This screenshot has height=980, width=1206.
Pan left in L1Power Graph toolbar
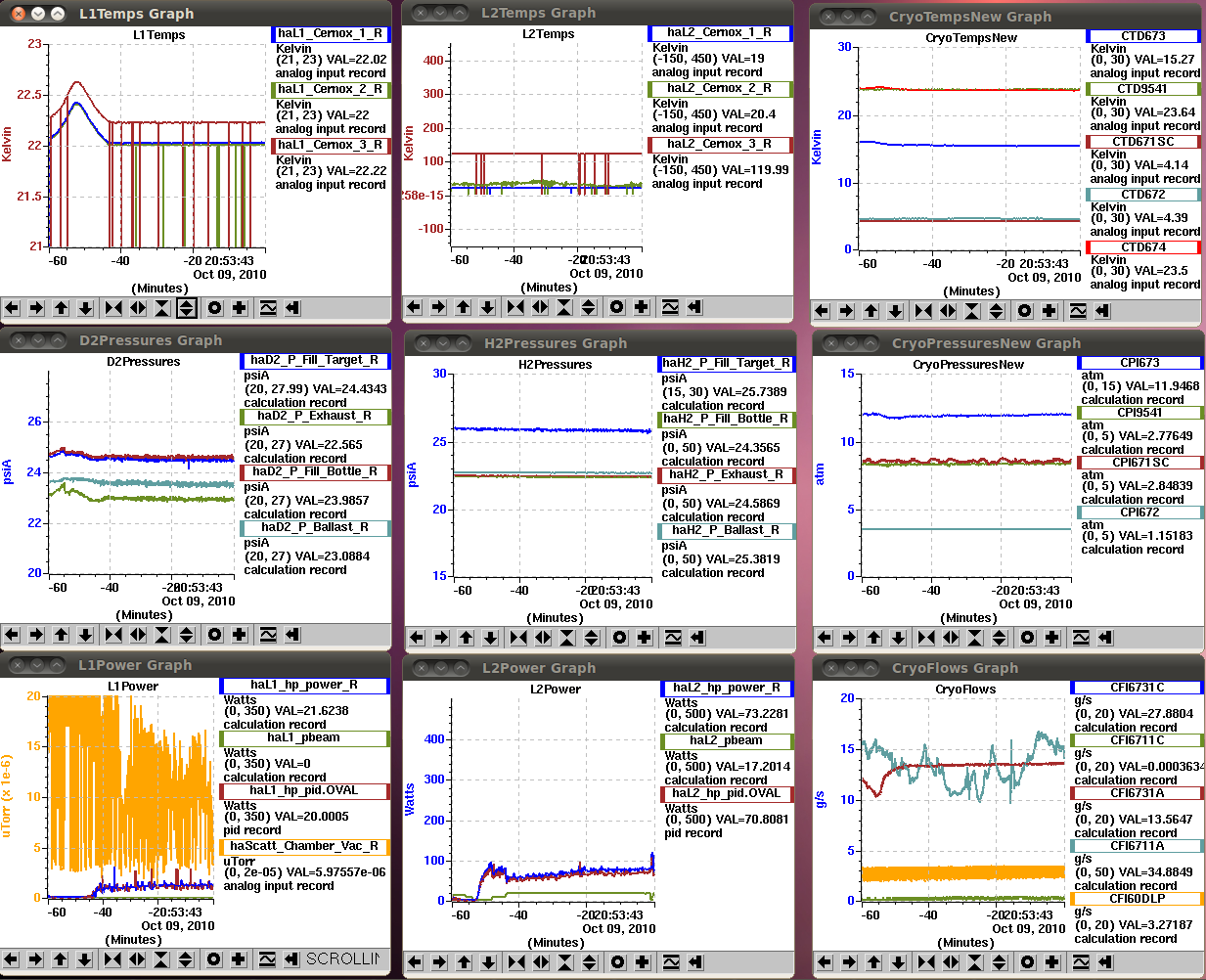12,959
